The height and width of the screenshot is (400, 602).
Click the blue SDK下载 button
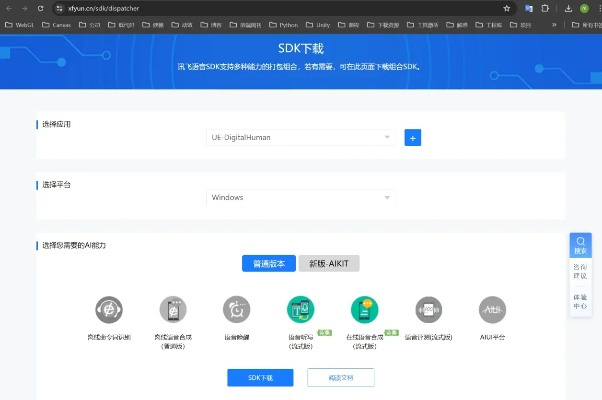point(261,377)
